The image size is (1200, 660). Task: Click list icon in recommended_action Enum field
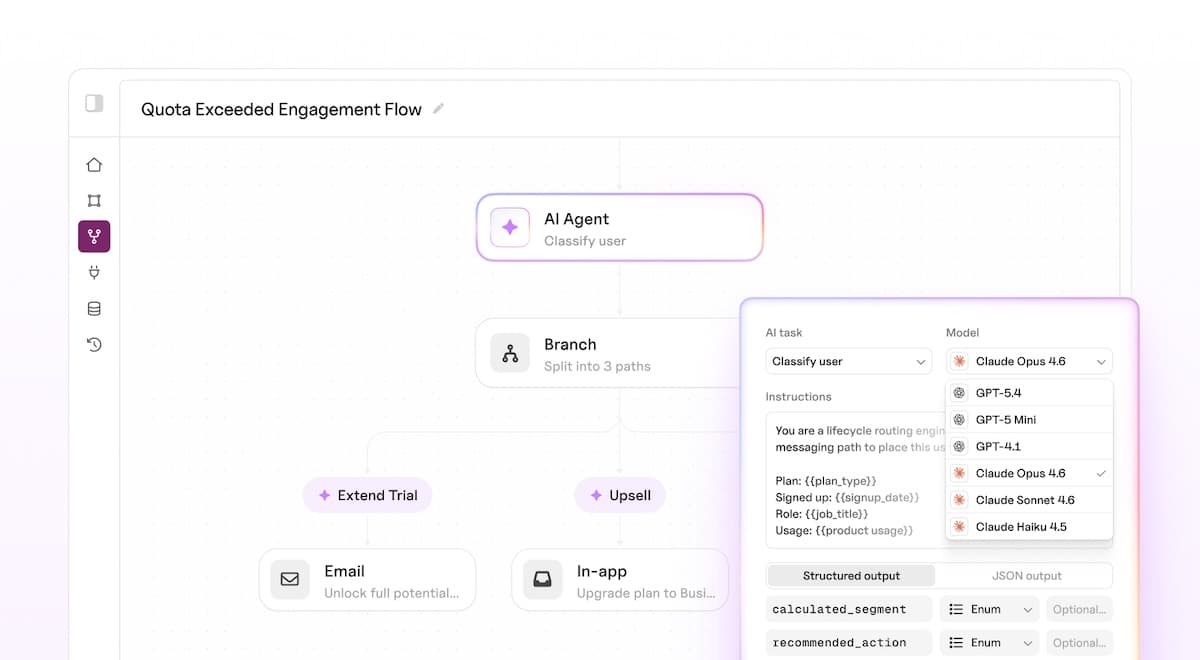[x=955, y=643]
